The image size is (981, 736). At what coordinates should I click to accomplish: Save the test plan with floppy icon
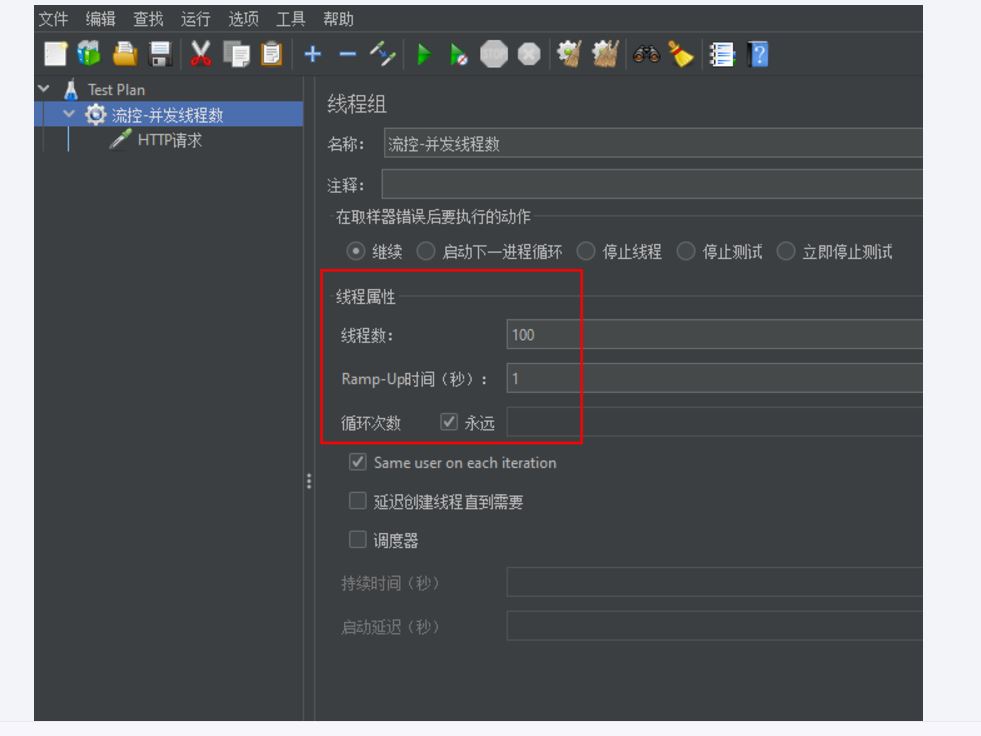[x=161, y=54]
